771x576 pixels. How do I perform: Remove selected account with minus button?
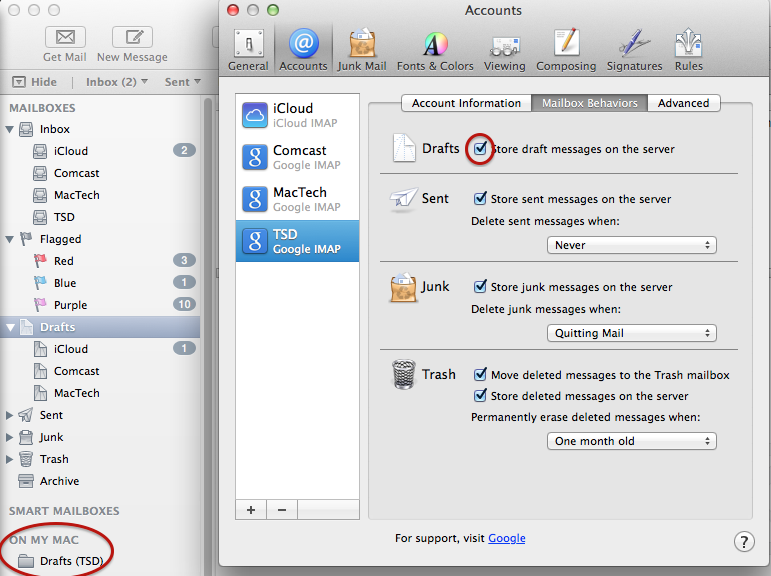pos(282,510)
